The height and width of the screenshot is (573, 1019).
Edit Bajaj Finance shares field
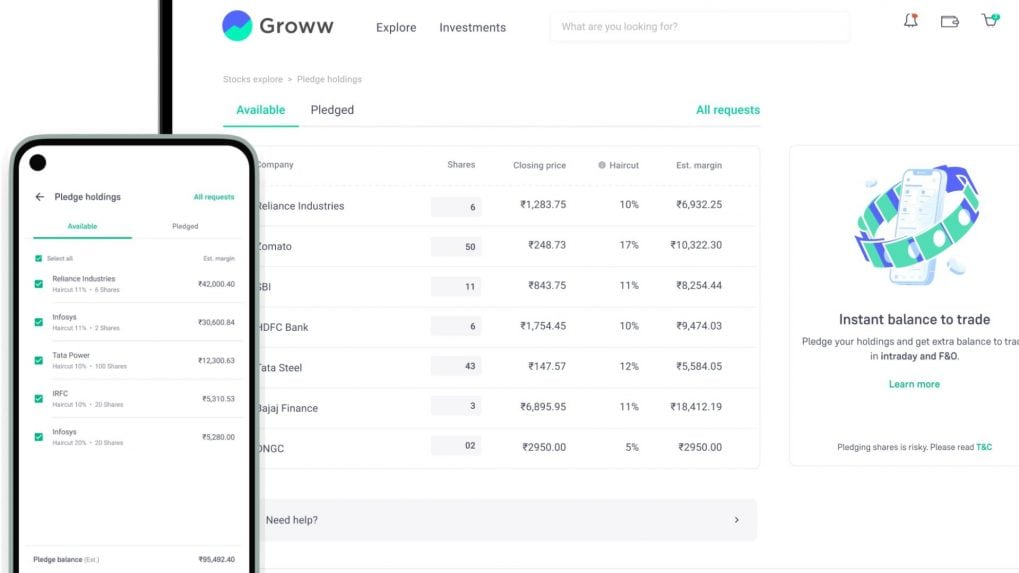coord(456,406)
